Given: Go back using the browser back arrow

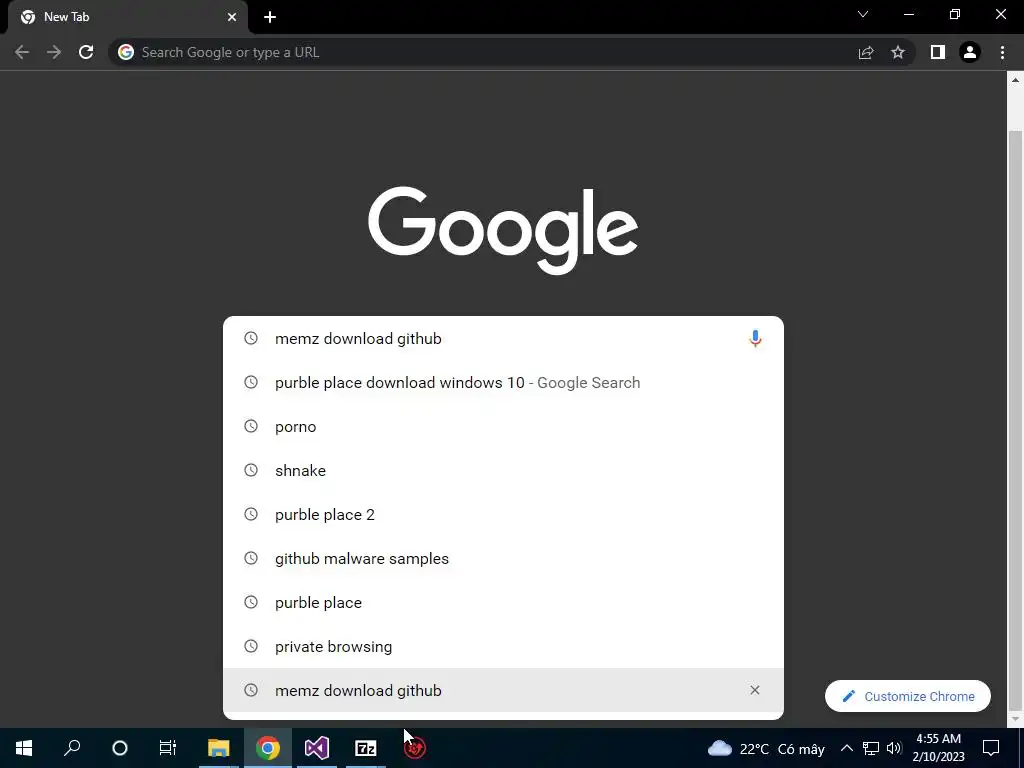Looking at the screenshot, I should 22,52.
